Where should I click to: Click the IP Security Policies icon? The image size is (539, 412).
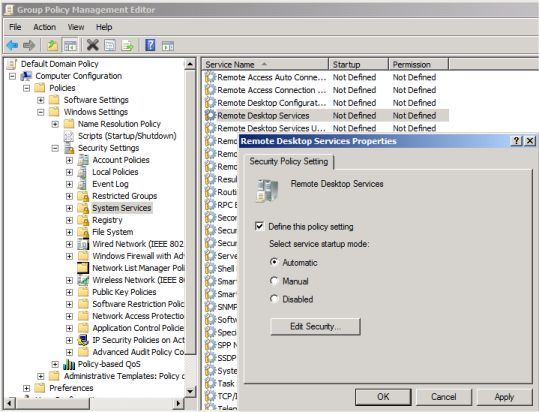click(x=83, y=340)
